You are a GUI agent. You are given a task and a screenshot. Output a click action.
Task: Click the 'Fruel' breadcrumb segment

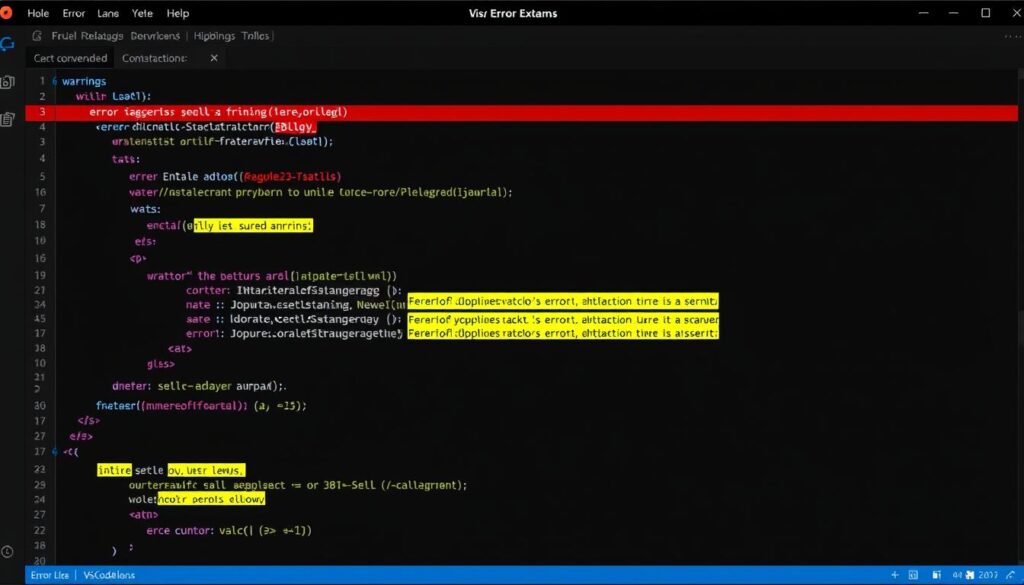(x=65, y=36)
